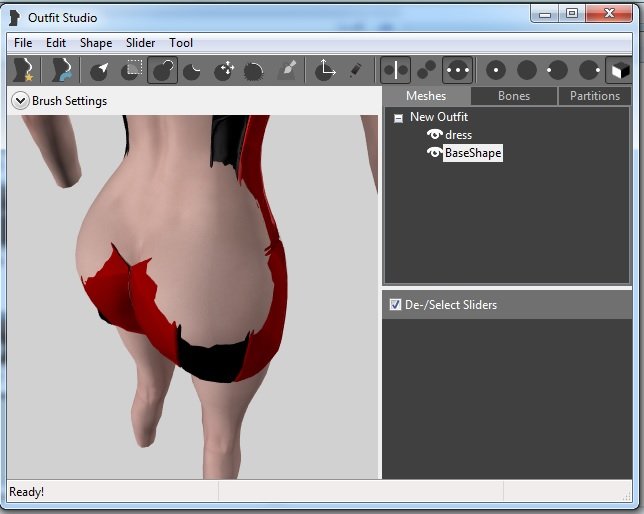Image resolution: width=644 pixels, height=514 pixels.
Task: Switch to the Partitions tab
Action: point(595,96)
